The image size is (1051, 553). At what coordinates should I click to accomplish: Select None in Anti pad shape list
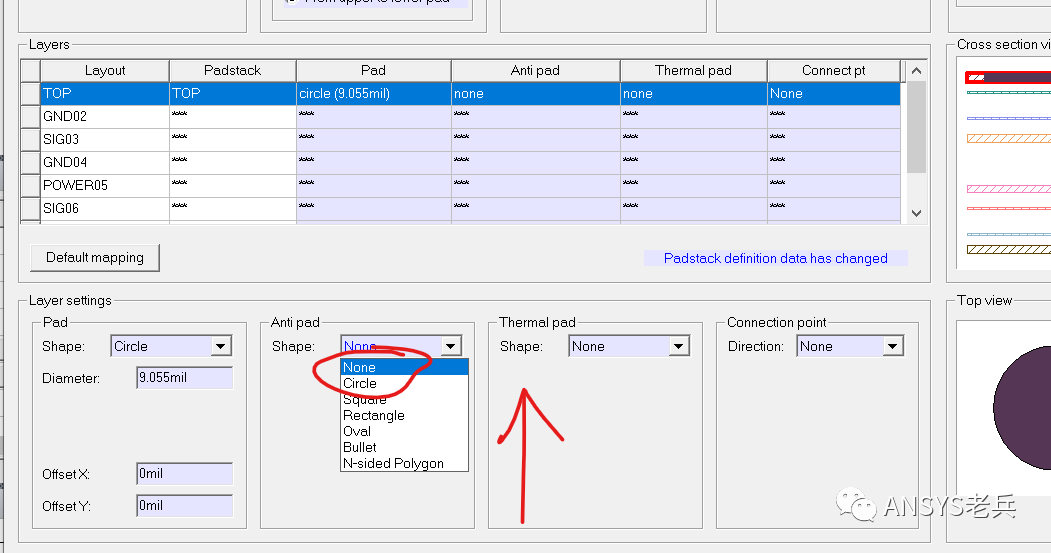tap(404, 367)
